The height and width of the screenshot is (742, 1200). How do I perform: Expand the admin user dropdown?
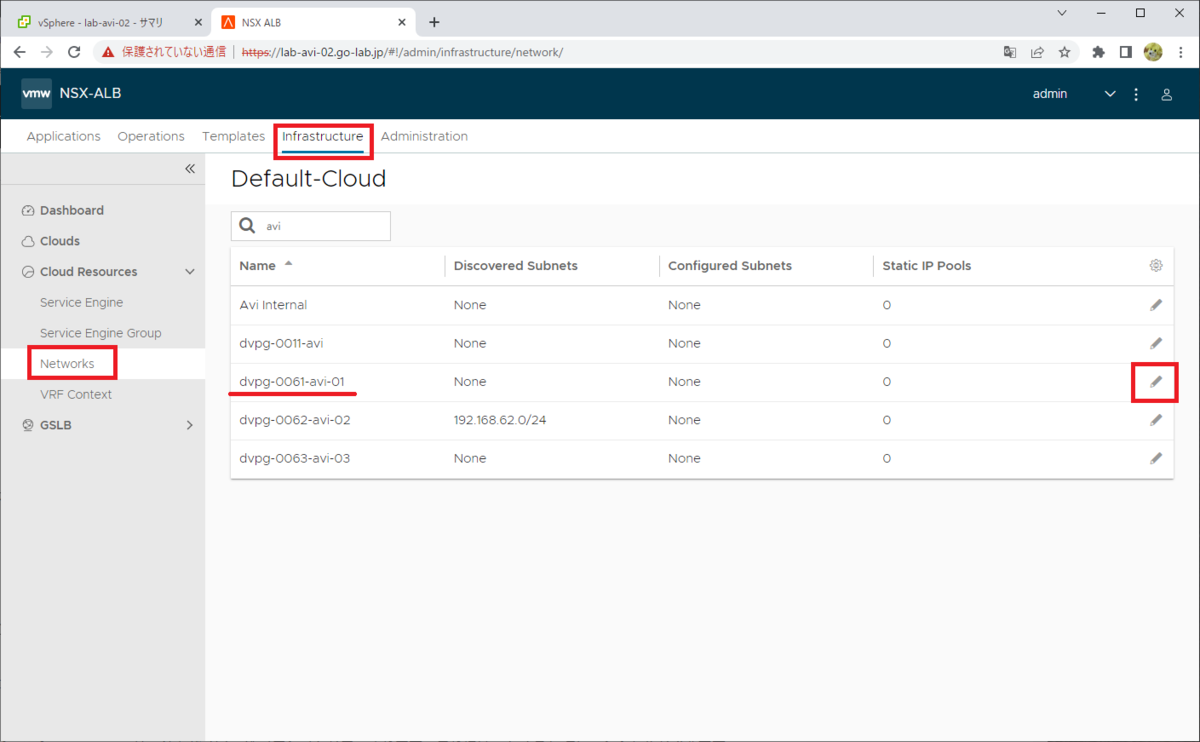pos(1109,94)
